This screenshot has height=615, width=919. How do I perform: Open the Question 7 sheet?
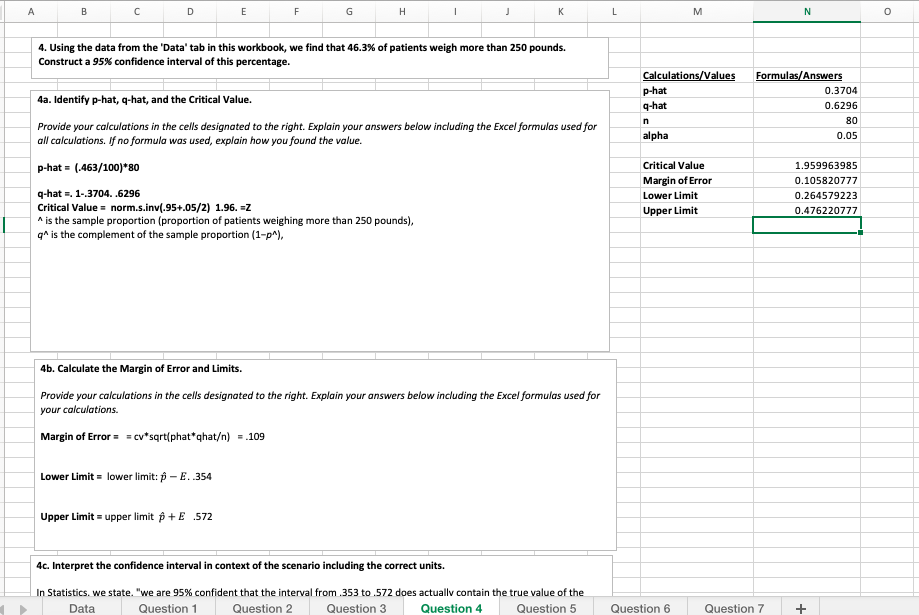click(734, 607)
